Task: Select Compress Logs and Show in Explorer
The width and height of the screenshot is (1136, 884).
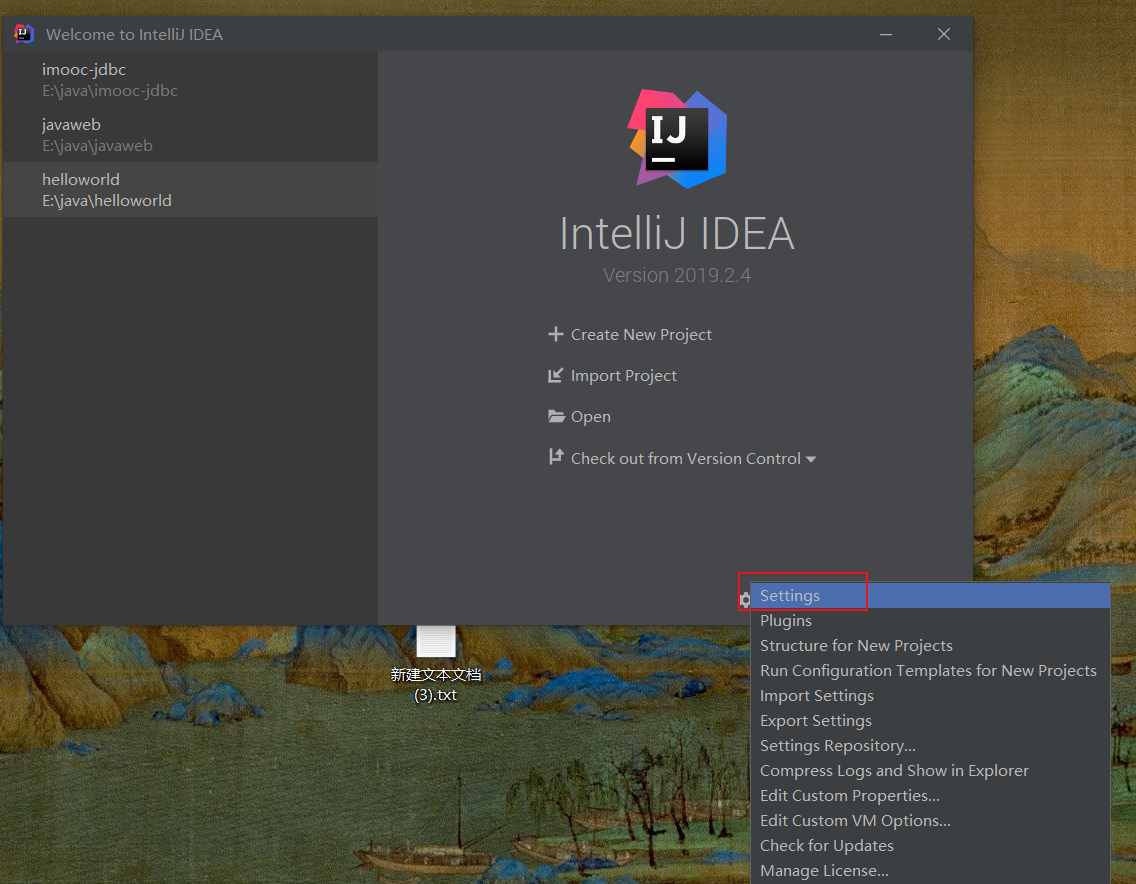Action: (x=930, y=771)
